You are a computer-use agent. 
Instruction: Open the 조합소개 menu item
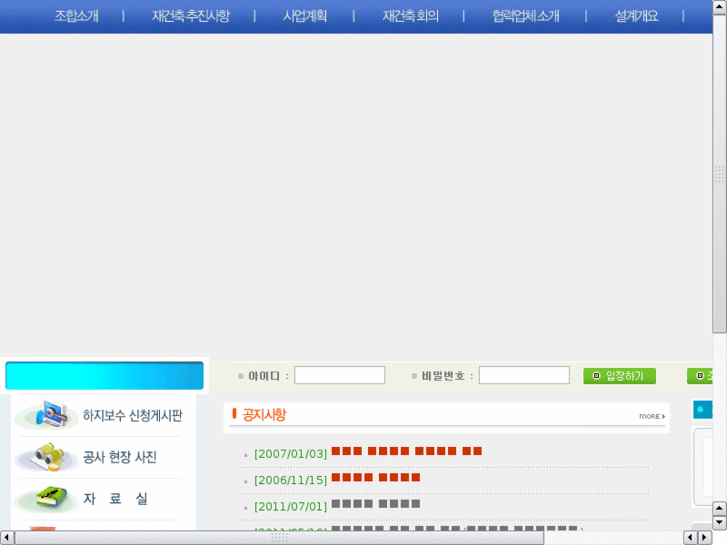[77, 16]
